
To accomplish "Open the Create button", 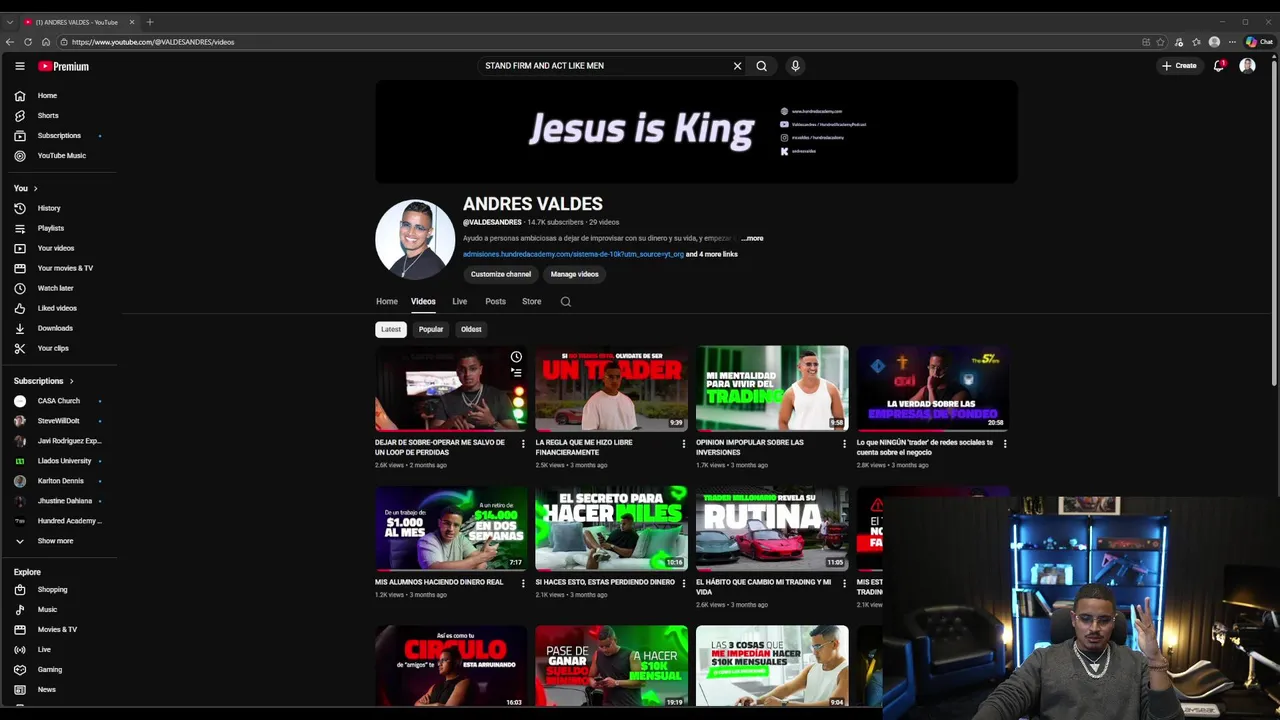I will 1179,66.
